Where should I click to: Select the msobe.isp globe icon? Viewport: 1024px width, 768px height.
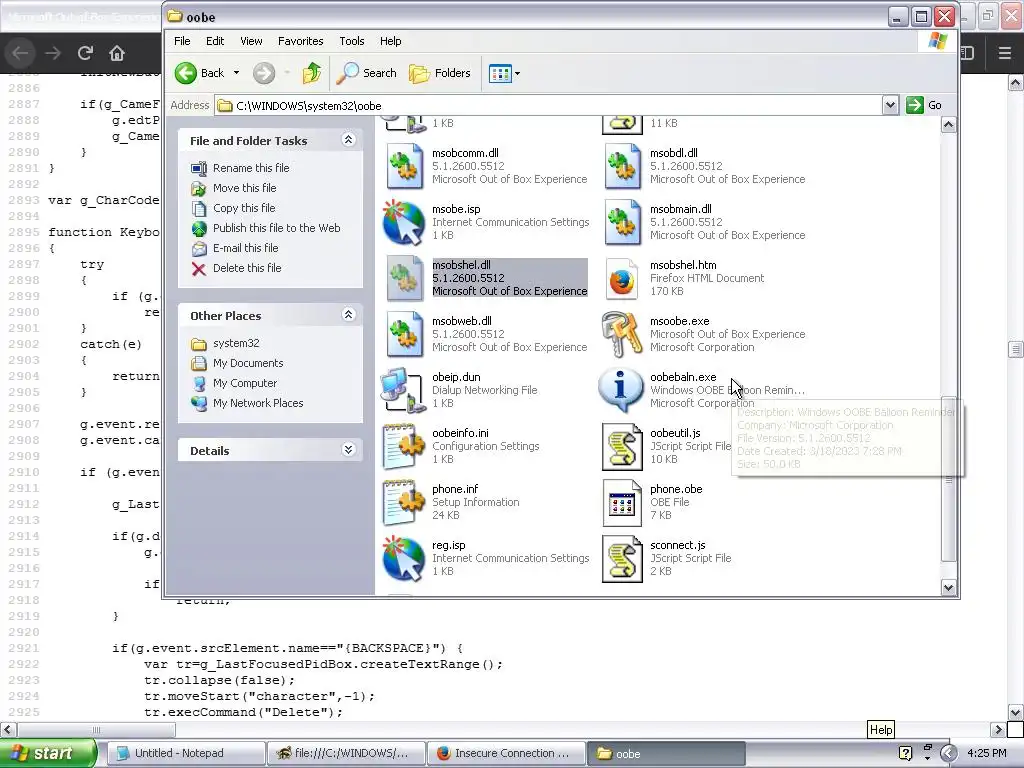(404, 223)
